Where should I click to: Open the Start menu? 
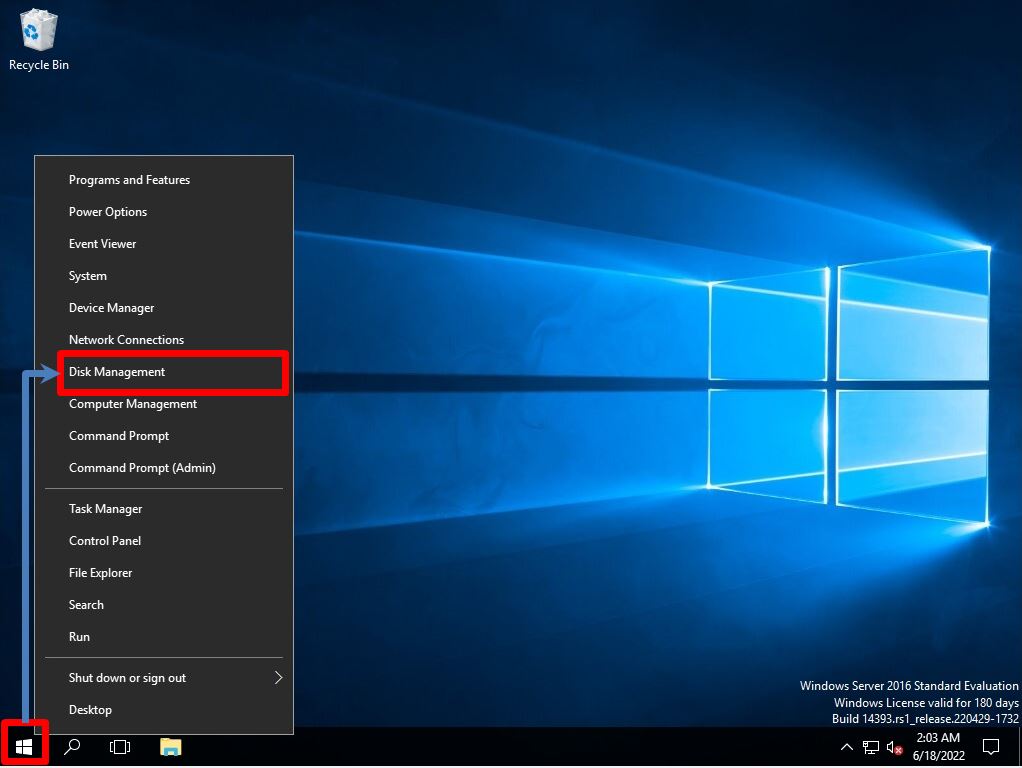pos(23,744)
